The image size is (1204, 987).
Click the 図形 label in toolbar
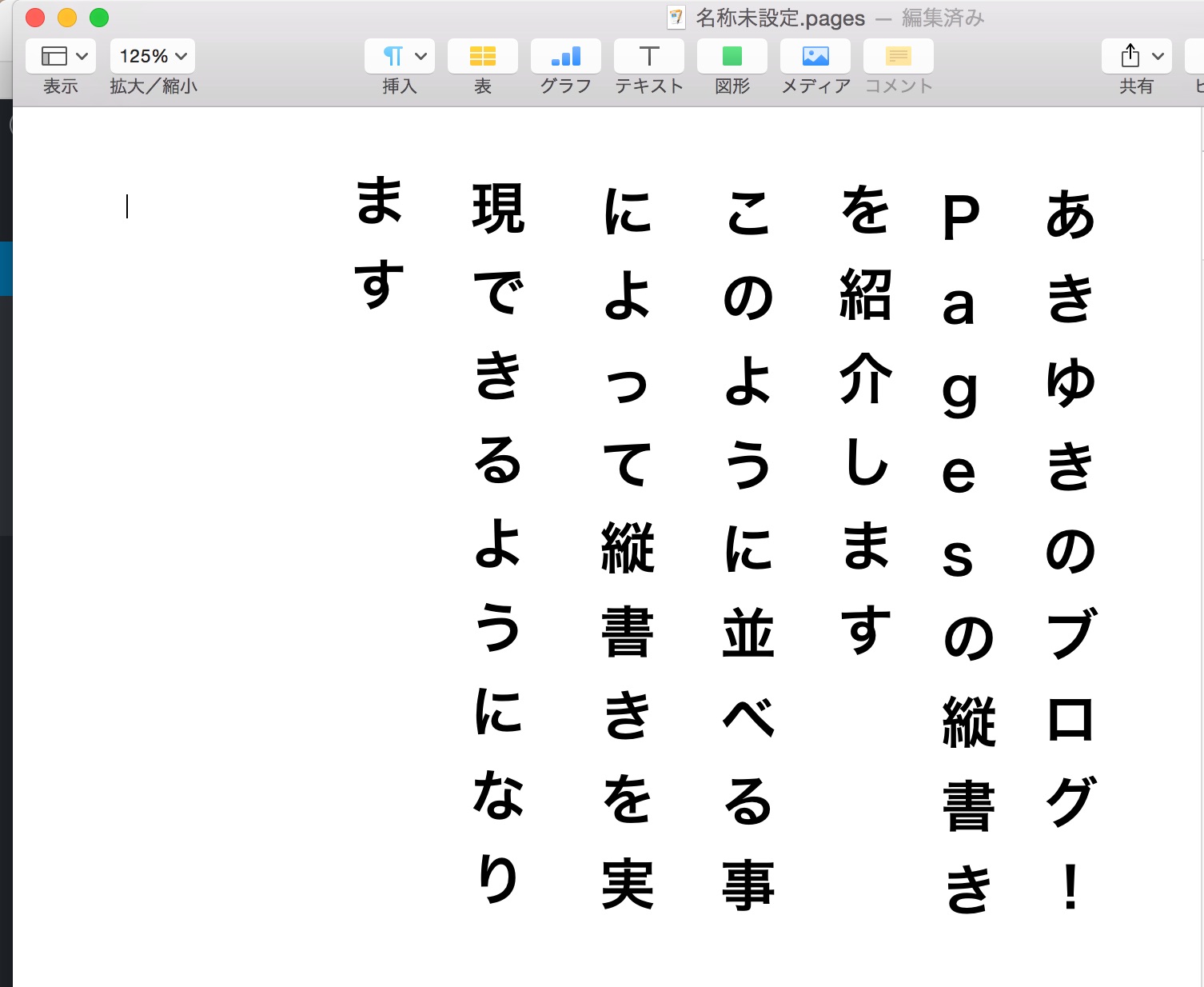click(732, 86)
